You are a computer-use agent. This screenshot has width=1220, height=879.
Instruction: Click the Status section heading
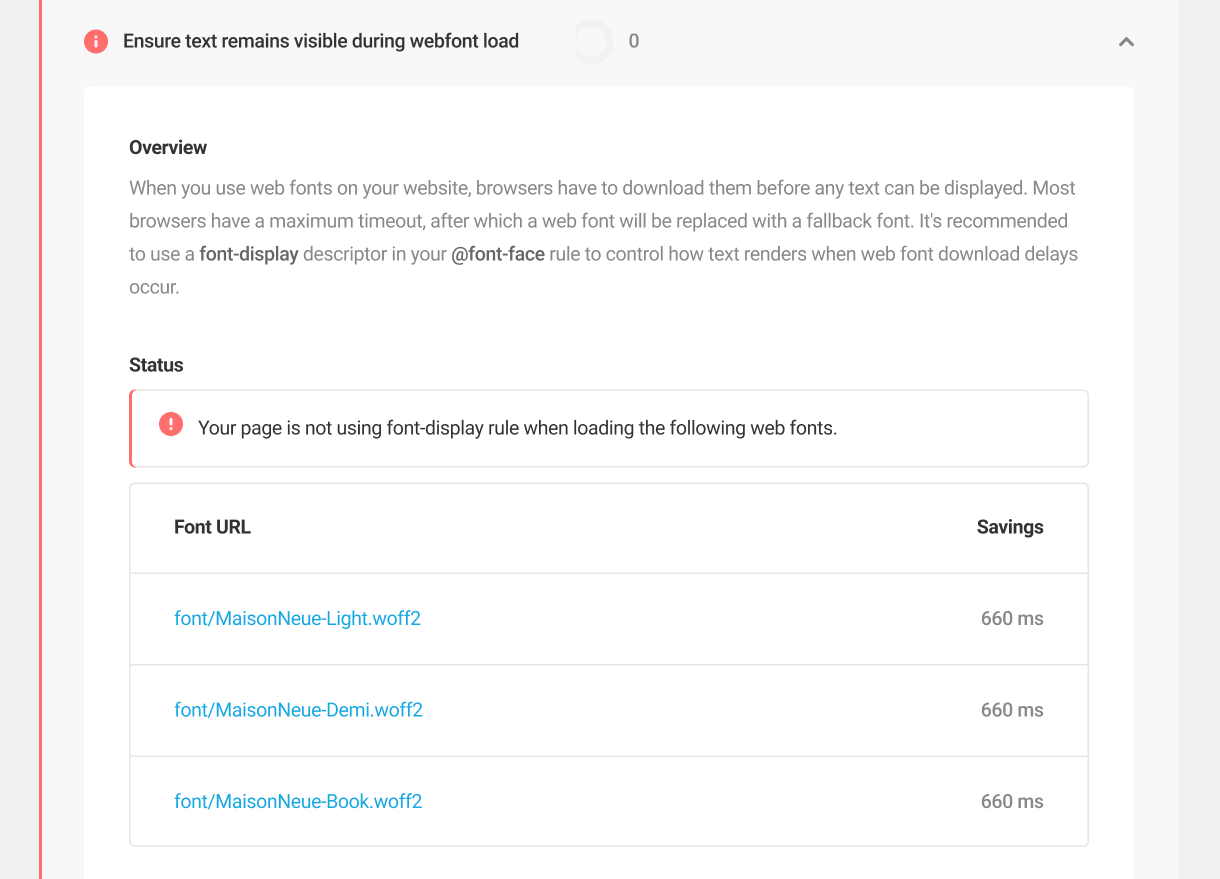[156, 365]
